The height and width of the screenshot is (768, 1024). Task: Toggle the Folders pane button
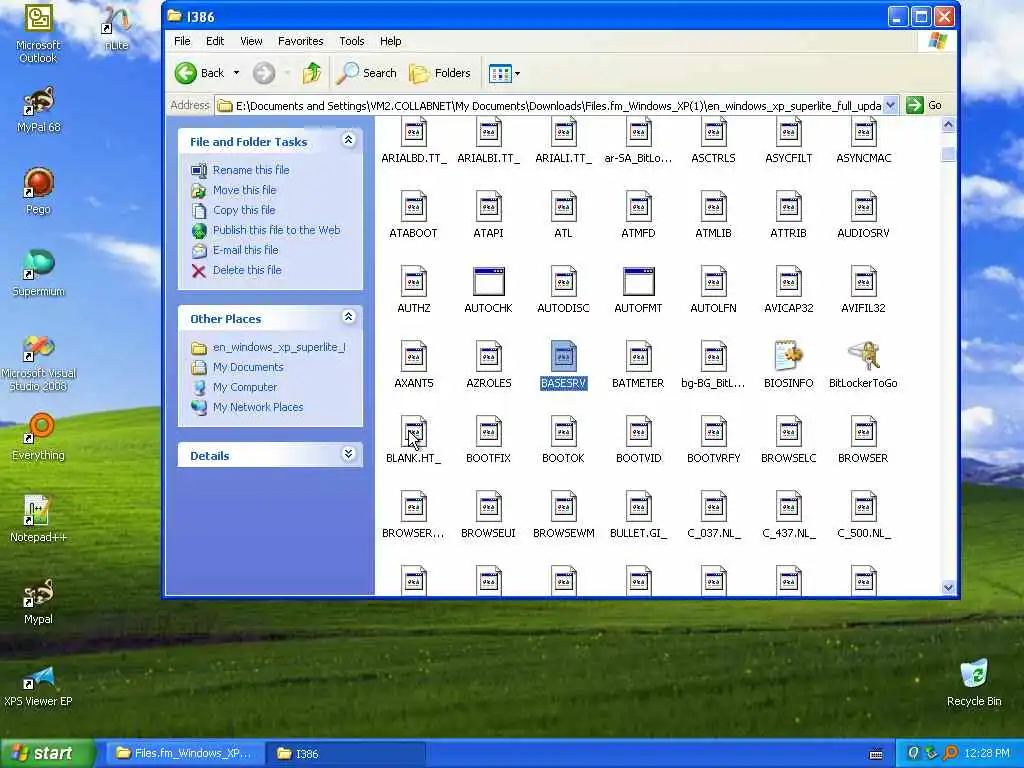(440, 73)
